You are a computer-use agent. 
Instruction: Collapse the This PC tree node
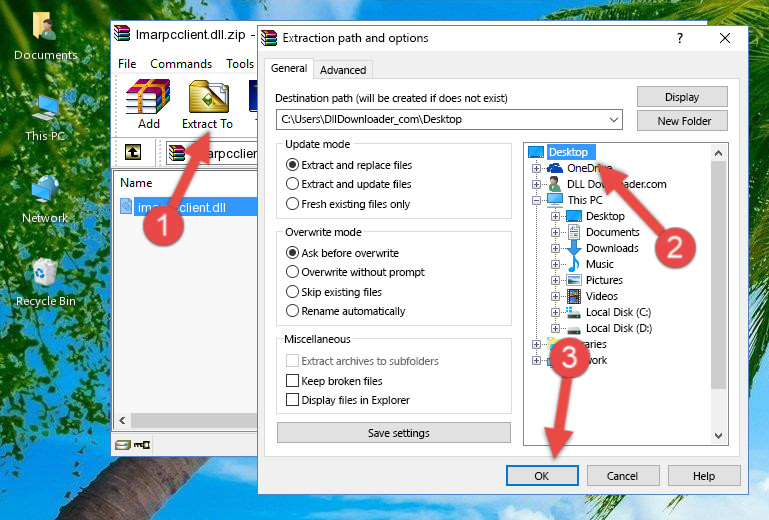[x=537, y=200]
